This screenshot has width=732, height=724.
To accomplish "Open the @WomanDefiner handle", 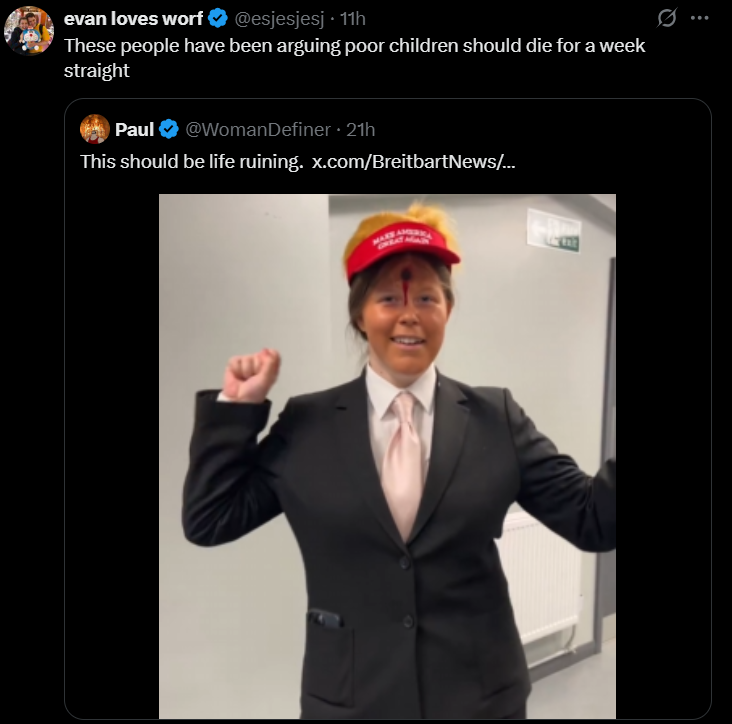I will pyautogui.click(x=258, y=129).
